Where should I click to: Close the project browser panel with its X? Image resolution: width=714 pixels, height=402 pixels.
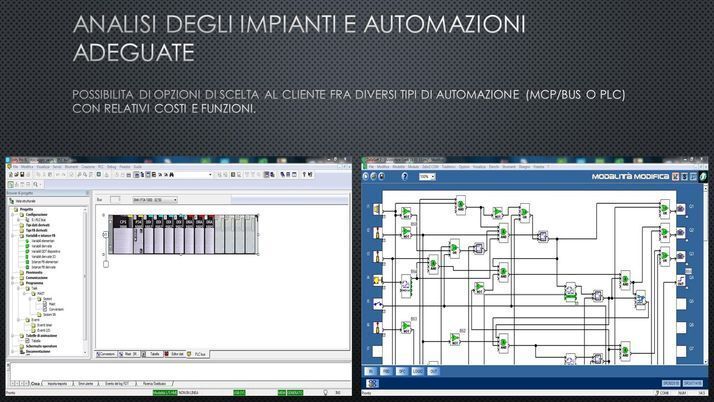coord(87,193)
